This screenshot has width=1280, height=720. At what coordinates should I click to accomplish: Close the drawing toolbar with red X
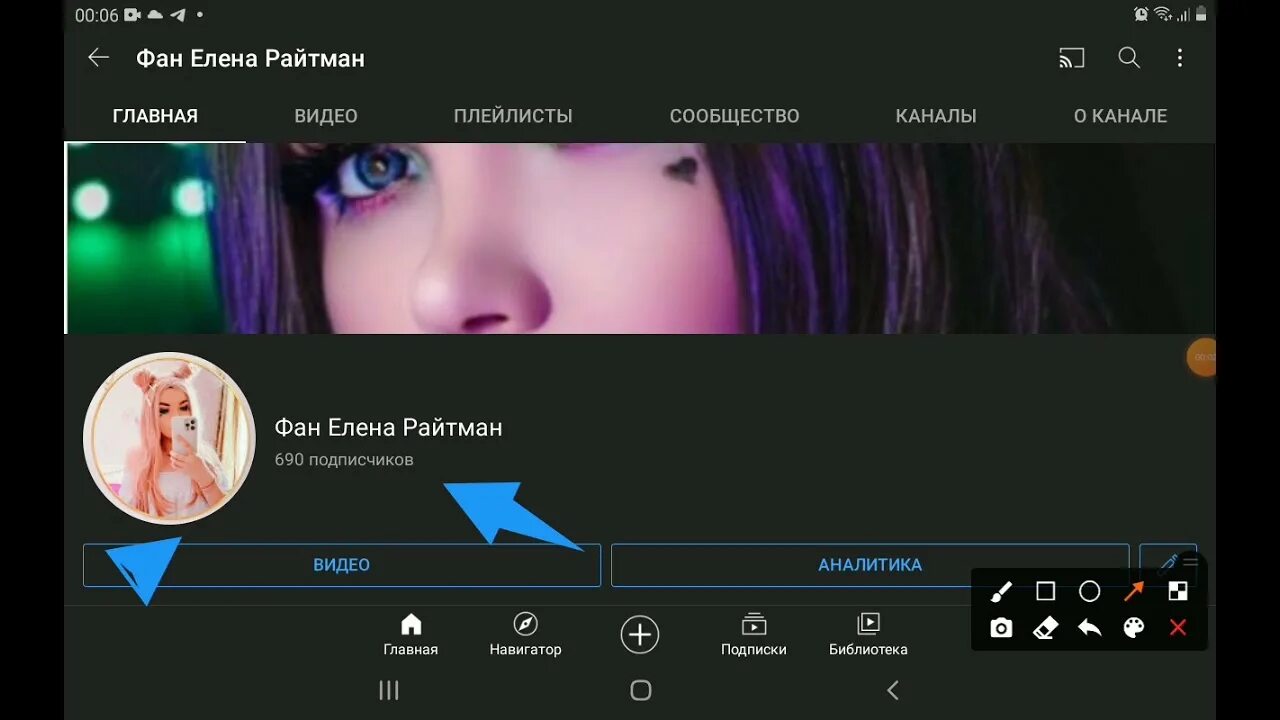pos(1178,628)
